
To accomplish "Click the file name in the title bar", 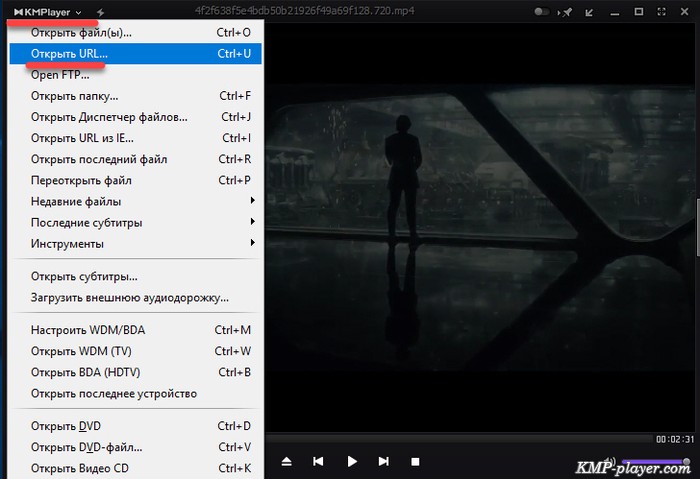I will (304, 10).
